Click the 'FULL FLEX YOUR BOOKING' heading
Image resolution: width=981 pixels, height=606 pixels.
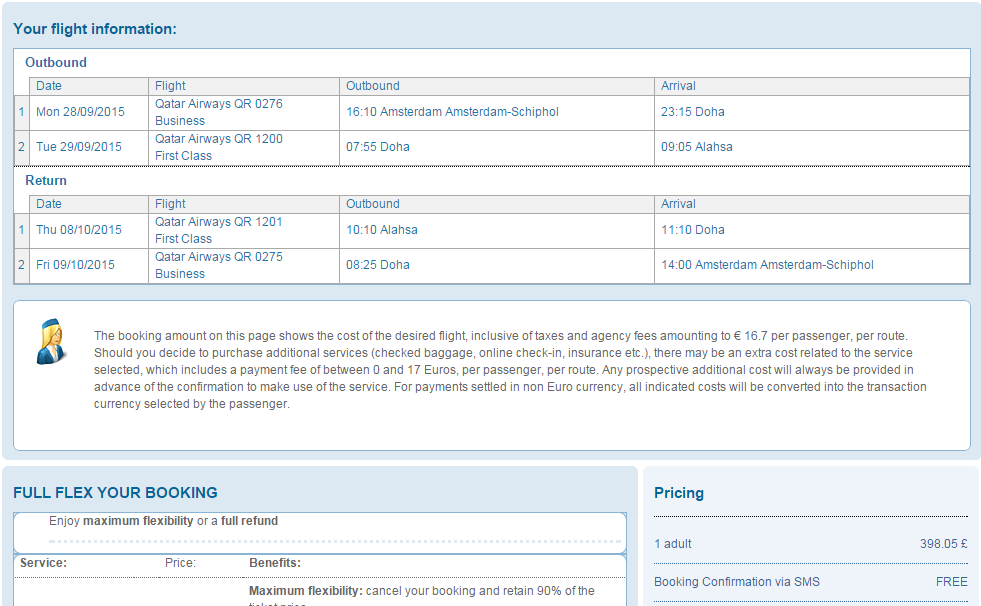[115, 493]
